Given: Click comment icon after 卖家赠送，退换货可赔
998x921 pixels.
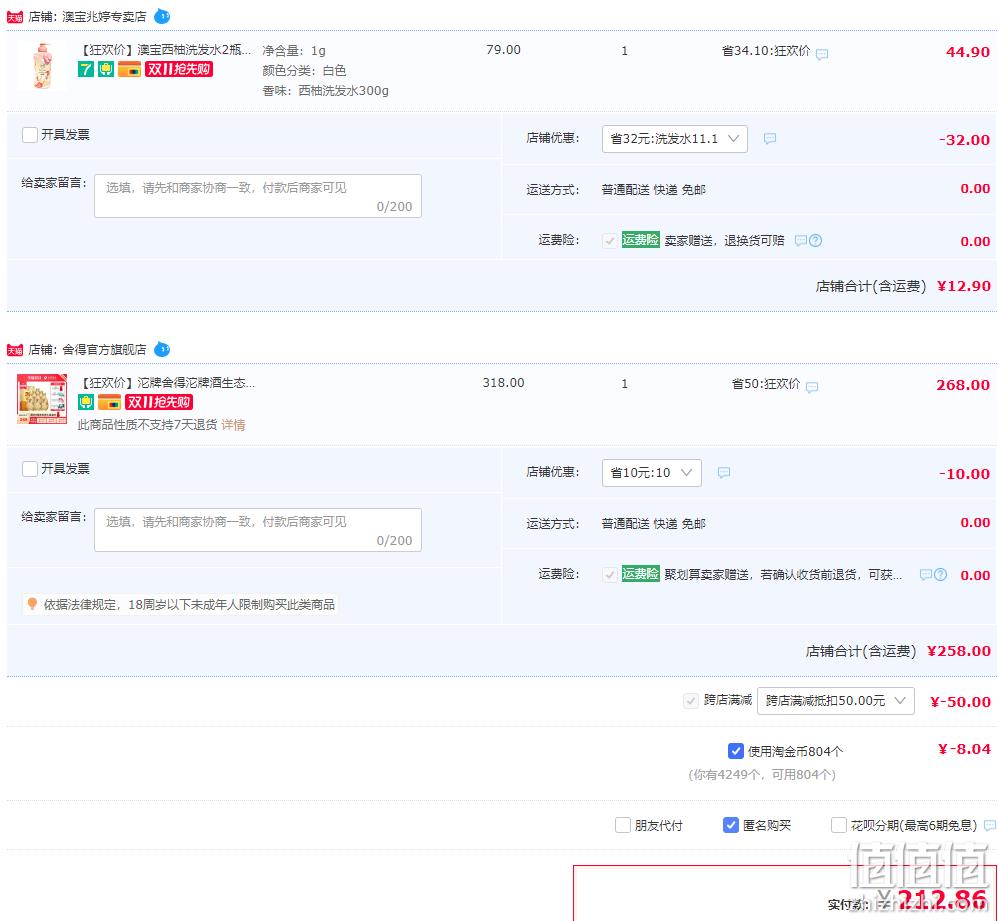Looking at the screenshot, I should [x=801, y=241].
